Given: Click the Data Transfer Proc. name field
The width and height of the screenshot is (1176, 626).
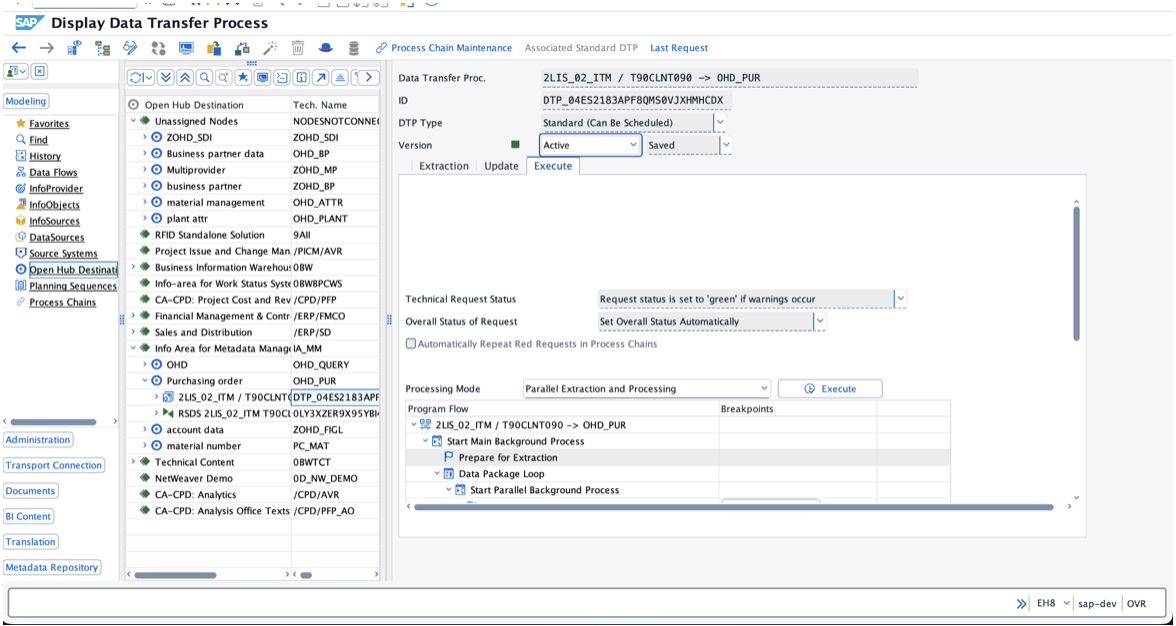Looking at the screenshot, I should (x=729, y=78).
